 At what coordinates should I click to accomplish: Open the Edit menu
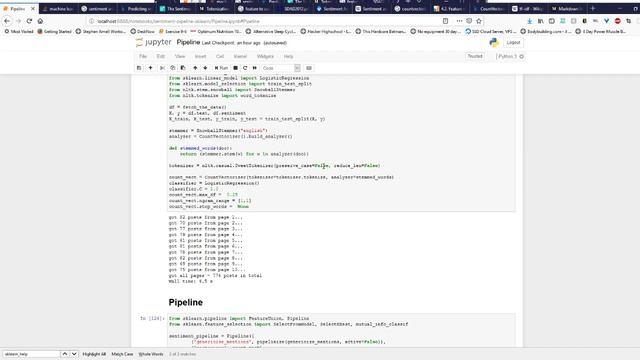161,56
